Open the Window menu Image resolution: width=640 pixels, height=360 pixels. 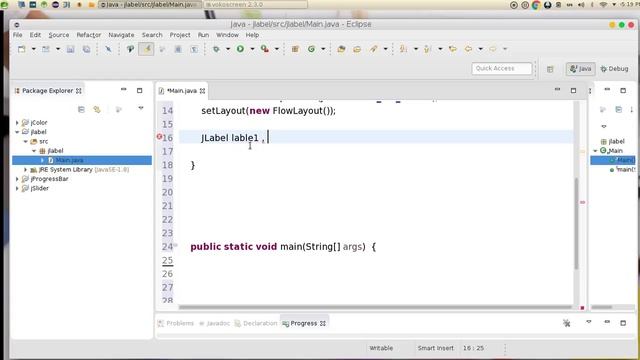pos(227,35)
